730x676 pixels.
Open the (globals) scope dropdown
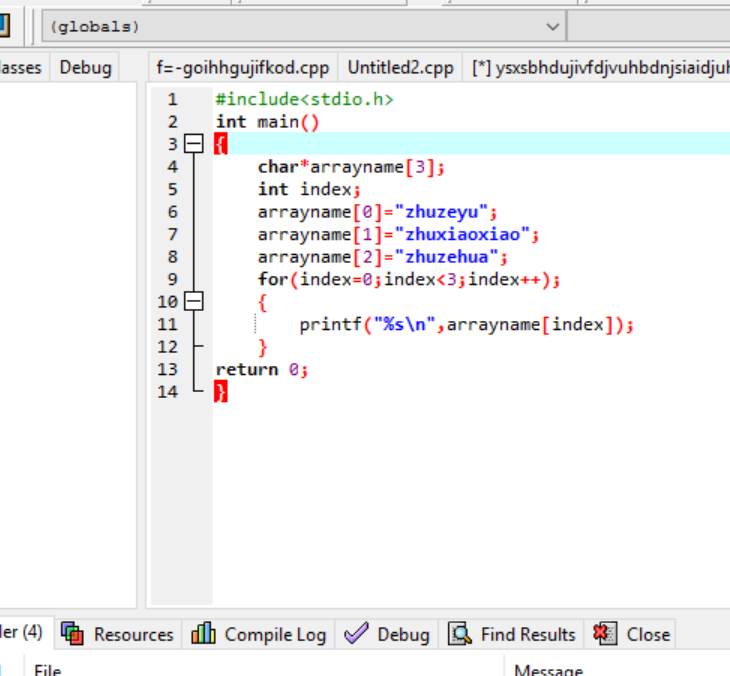point(304,27)
